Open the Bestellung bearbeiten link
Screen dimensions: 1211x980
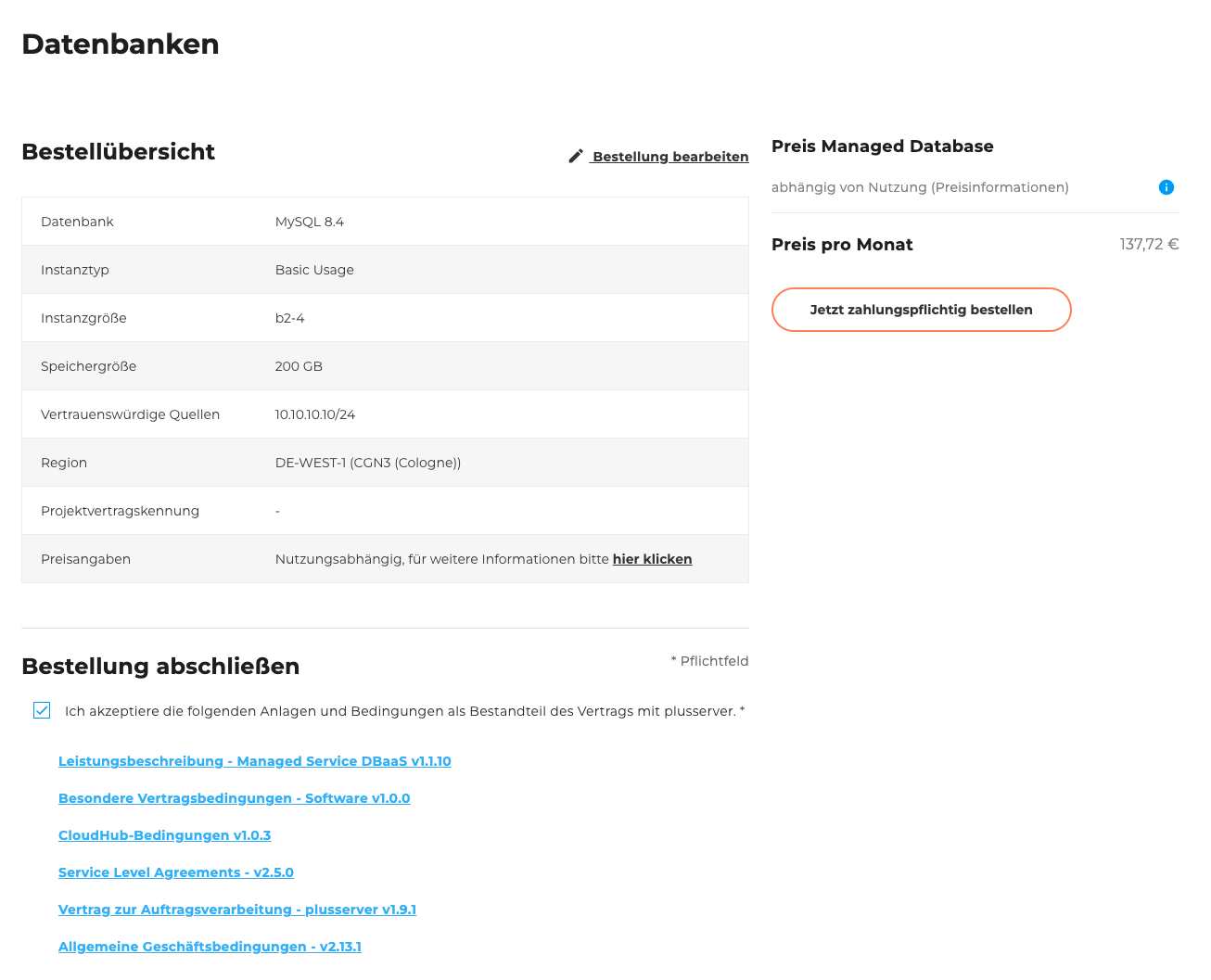[669, 157]
